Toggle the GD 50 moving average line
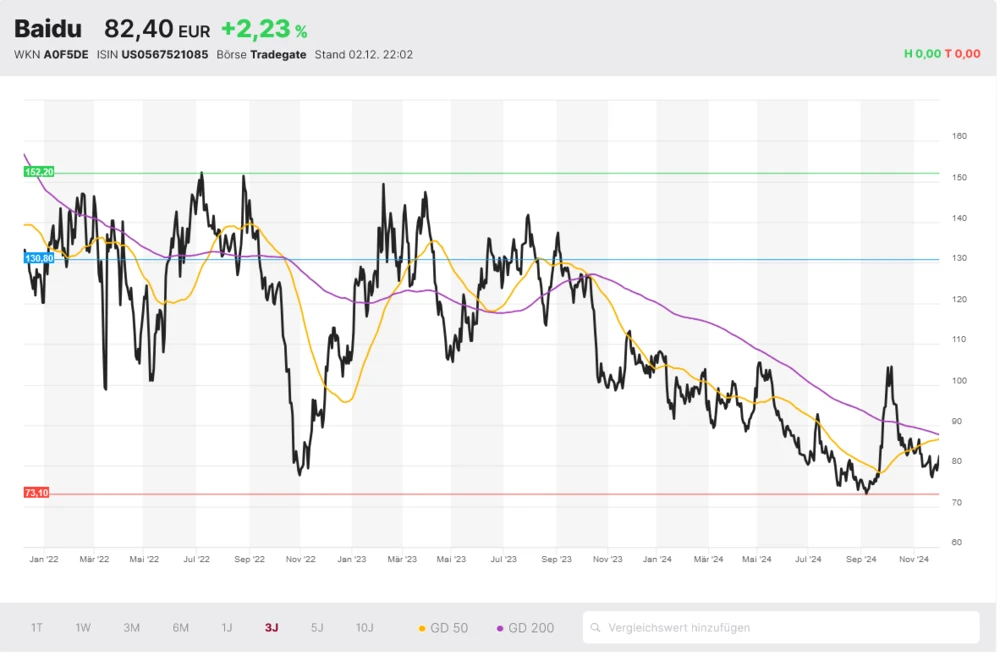This screenshot has height=662, width=1000. point(443,628)
